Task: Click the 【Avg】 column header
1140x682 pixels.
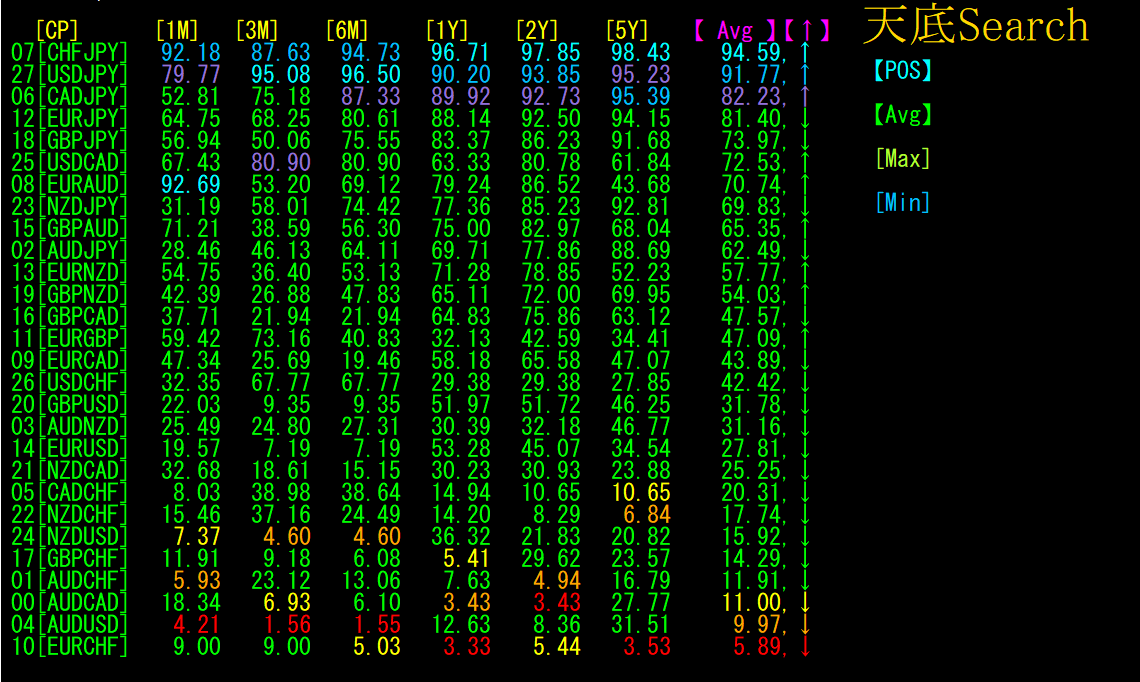Action: [x=735, y=31]
